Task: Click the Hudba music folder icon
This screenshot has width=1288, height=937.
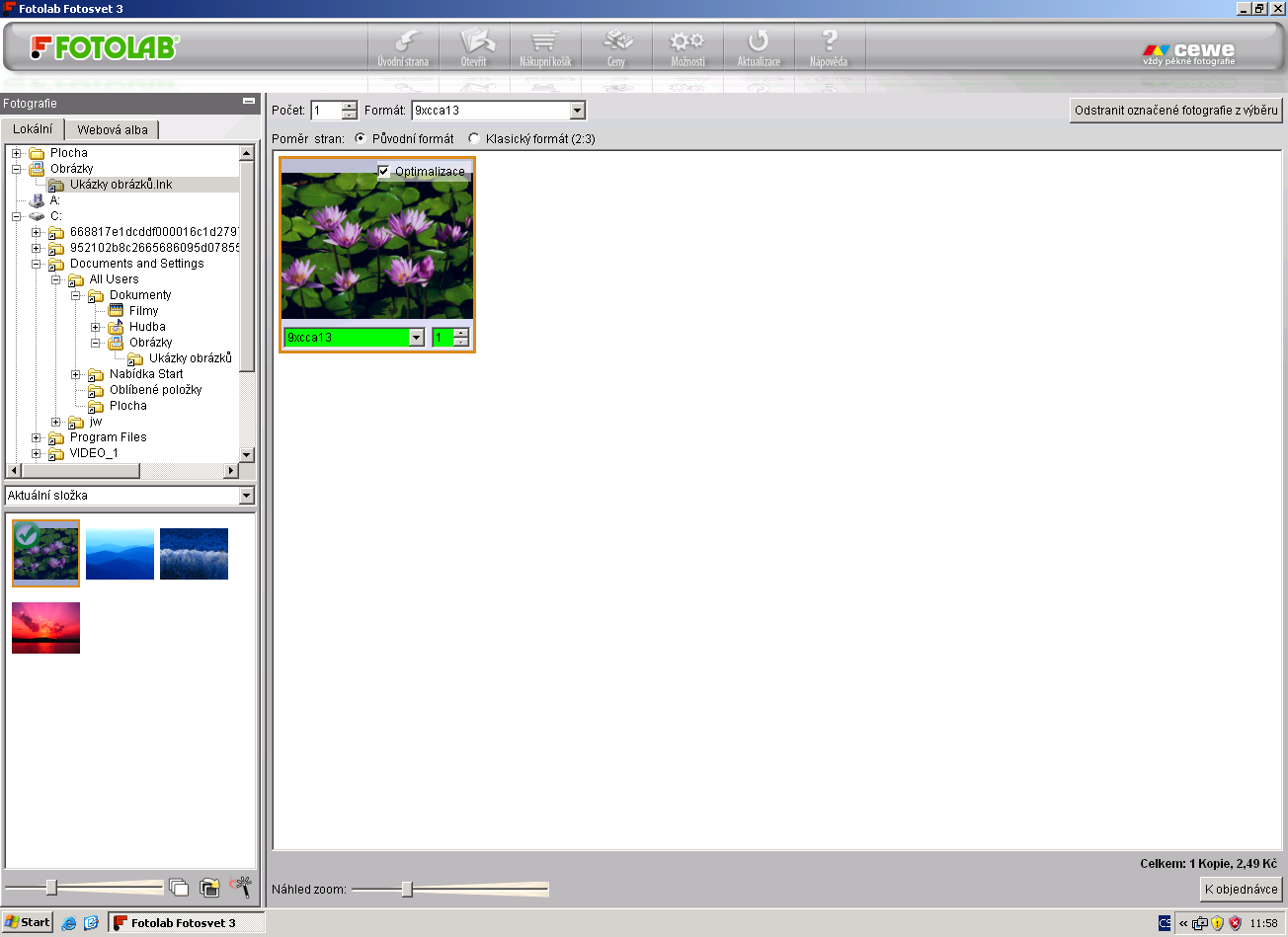Action: pos(116,327)
